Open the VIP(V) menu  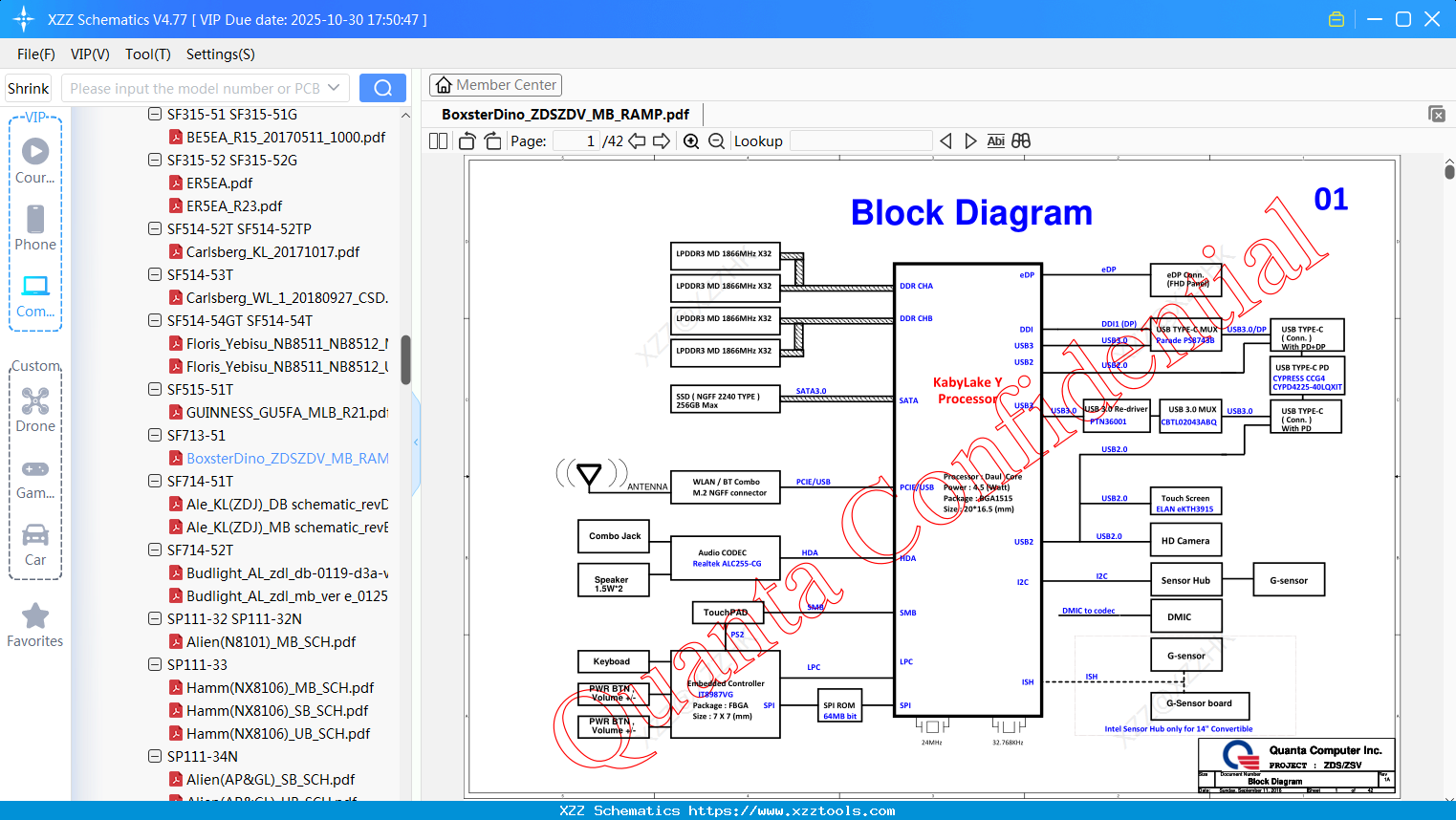[x=90, y=54]
